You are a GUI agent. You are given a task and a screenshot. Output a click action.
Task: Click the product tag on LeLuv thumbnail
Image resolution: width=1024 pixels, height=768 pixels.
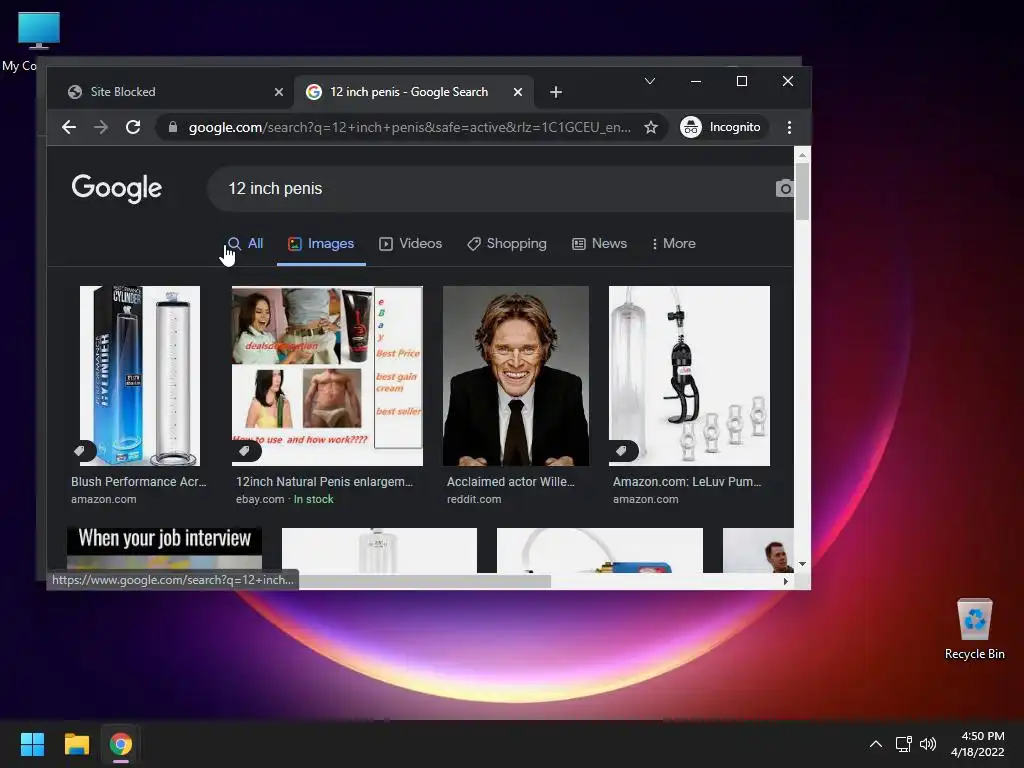(623, 451)
